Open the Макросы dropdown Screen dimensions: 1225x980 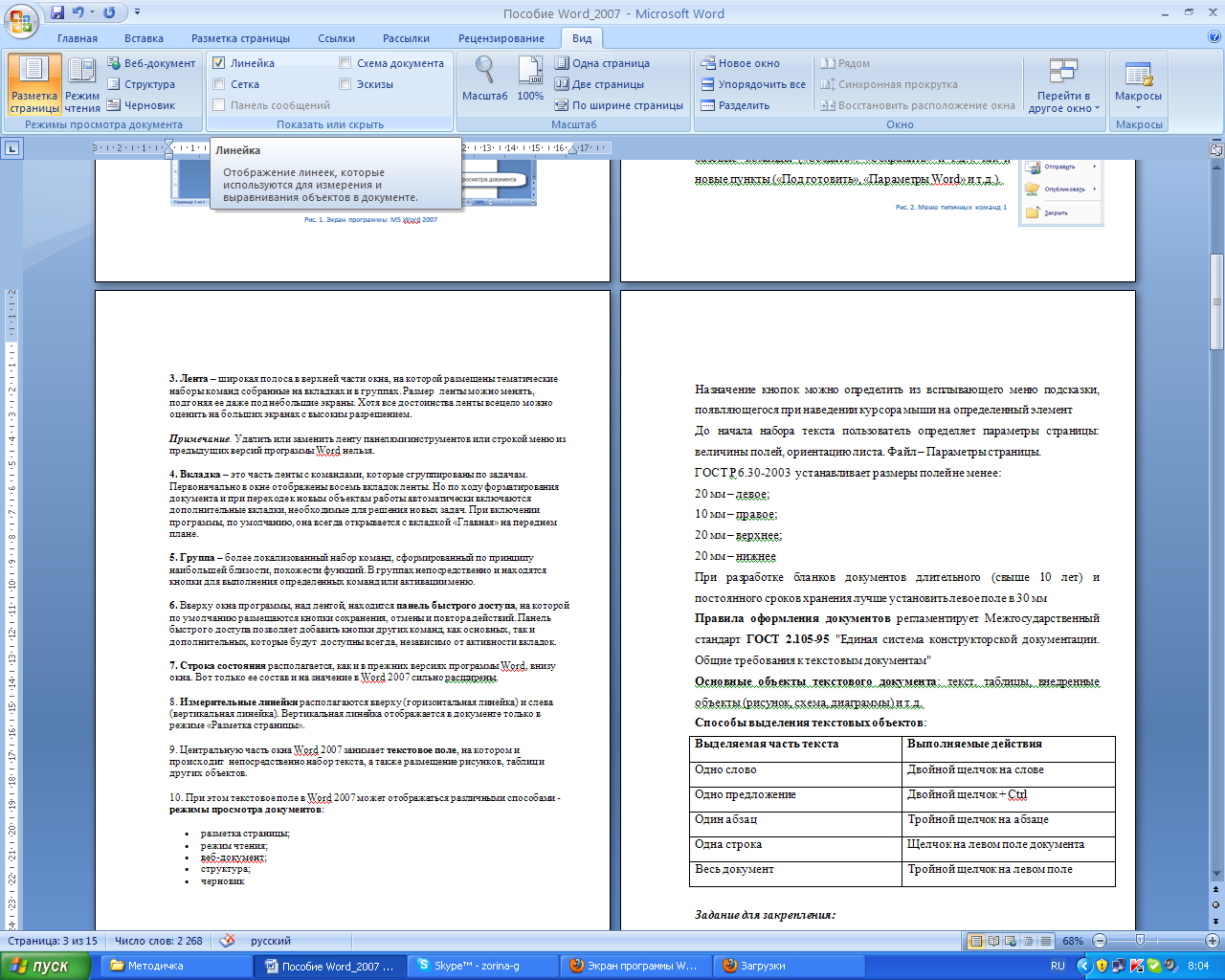tap(1138, 84)
